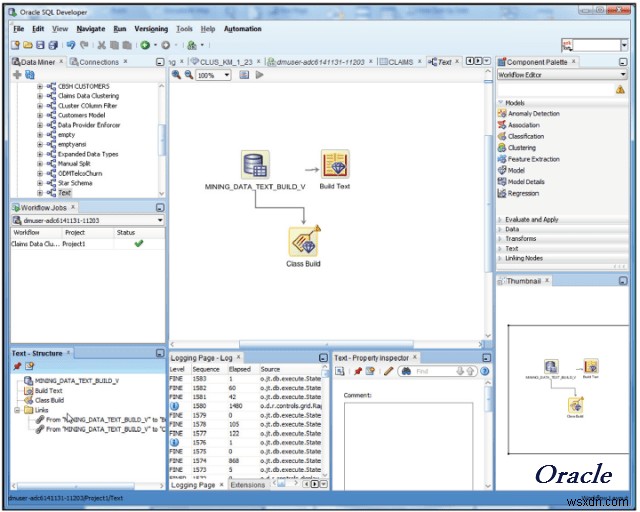Screen dimensions: 640x512
Task: Click the blue refresh icon beside the plus in Data Miner
Action: pos(30,75)
